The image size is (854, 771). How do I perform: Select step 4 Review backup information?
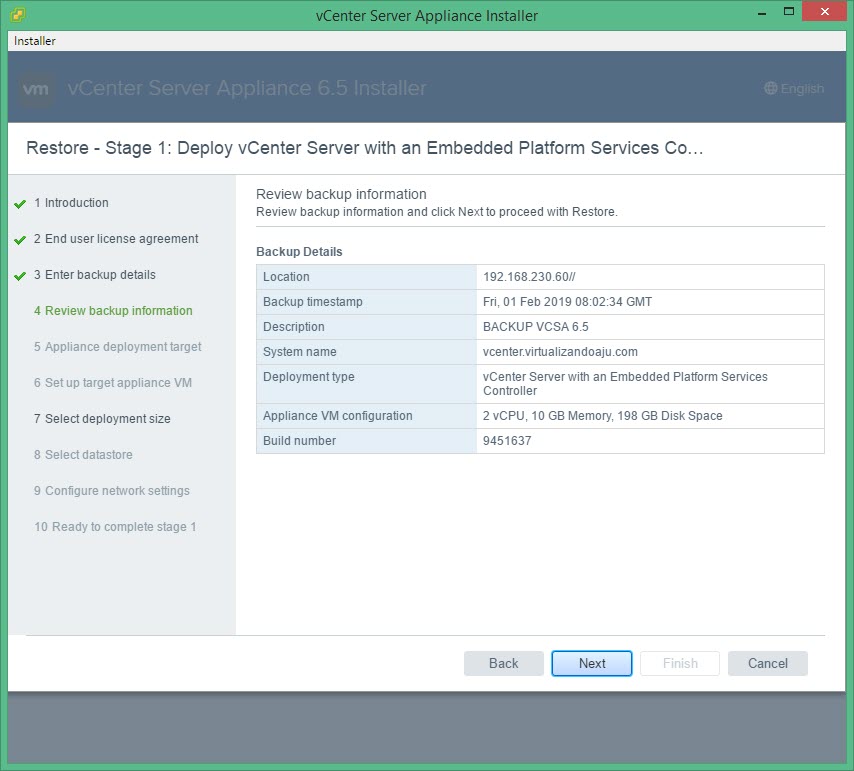[118, 311]
